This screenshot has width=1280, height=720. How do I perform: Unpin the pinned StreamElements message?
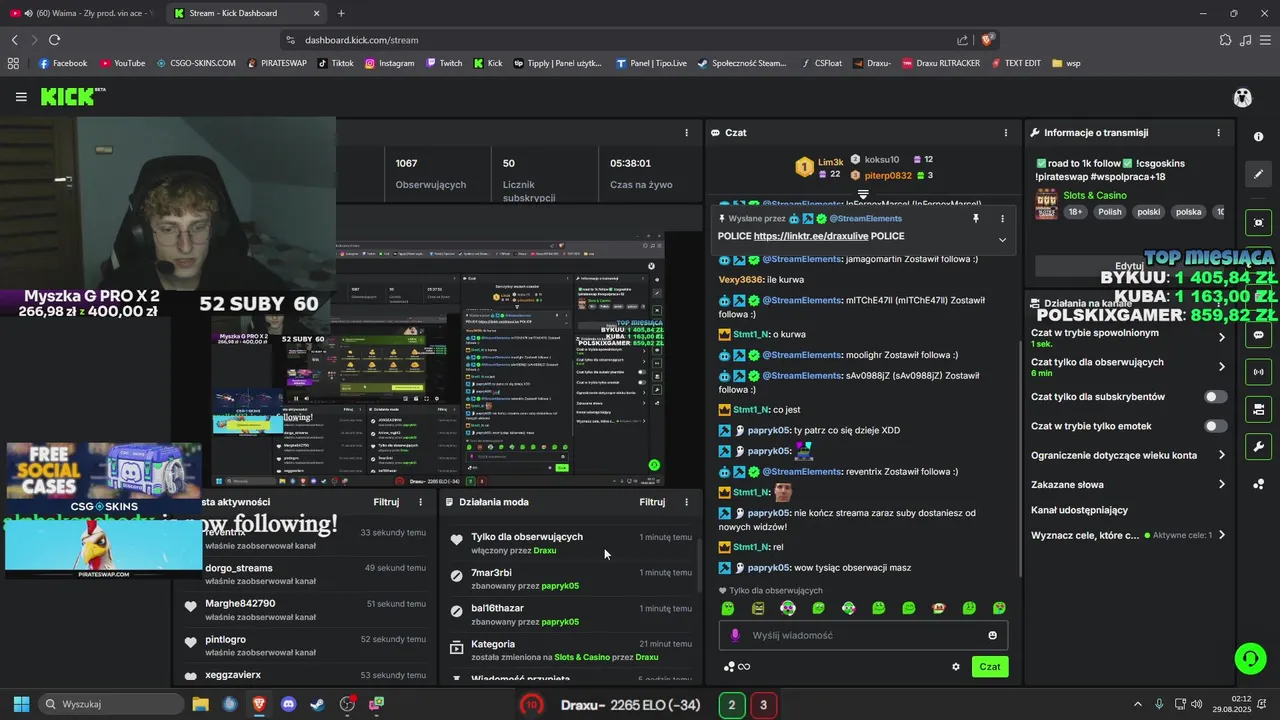976,218
